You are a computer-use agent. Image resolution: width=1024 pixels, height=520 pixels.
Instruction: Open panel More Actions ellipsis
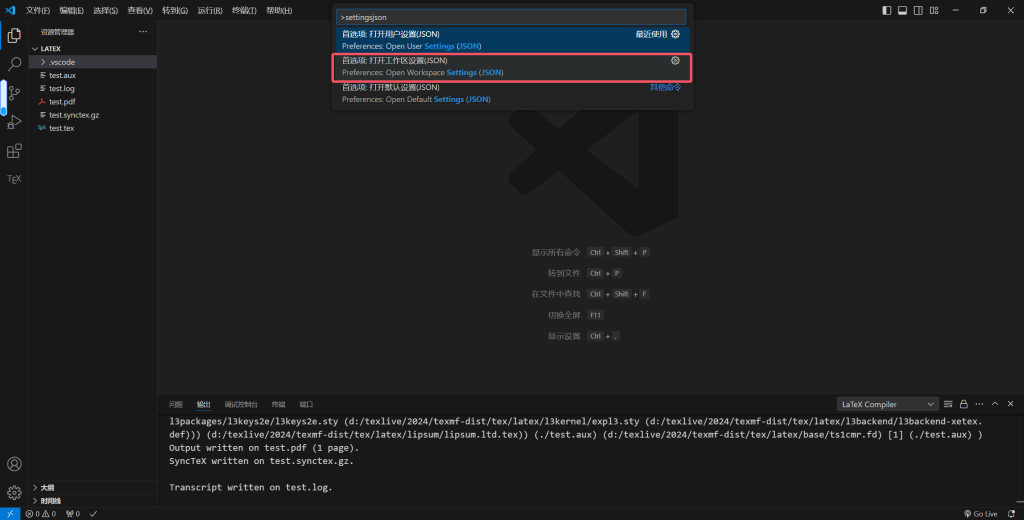coord(979,404)
